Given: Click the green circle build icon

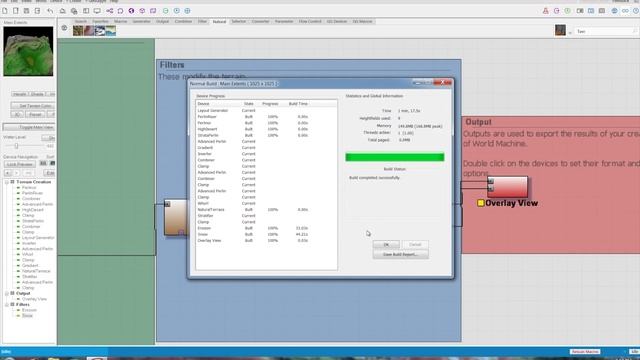Looking at the screenshot, I should [x=166, y=11].
